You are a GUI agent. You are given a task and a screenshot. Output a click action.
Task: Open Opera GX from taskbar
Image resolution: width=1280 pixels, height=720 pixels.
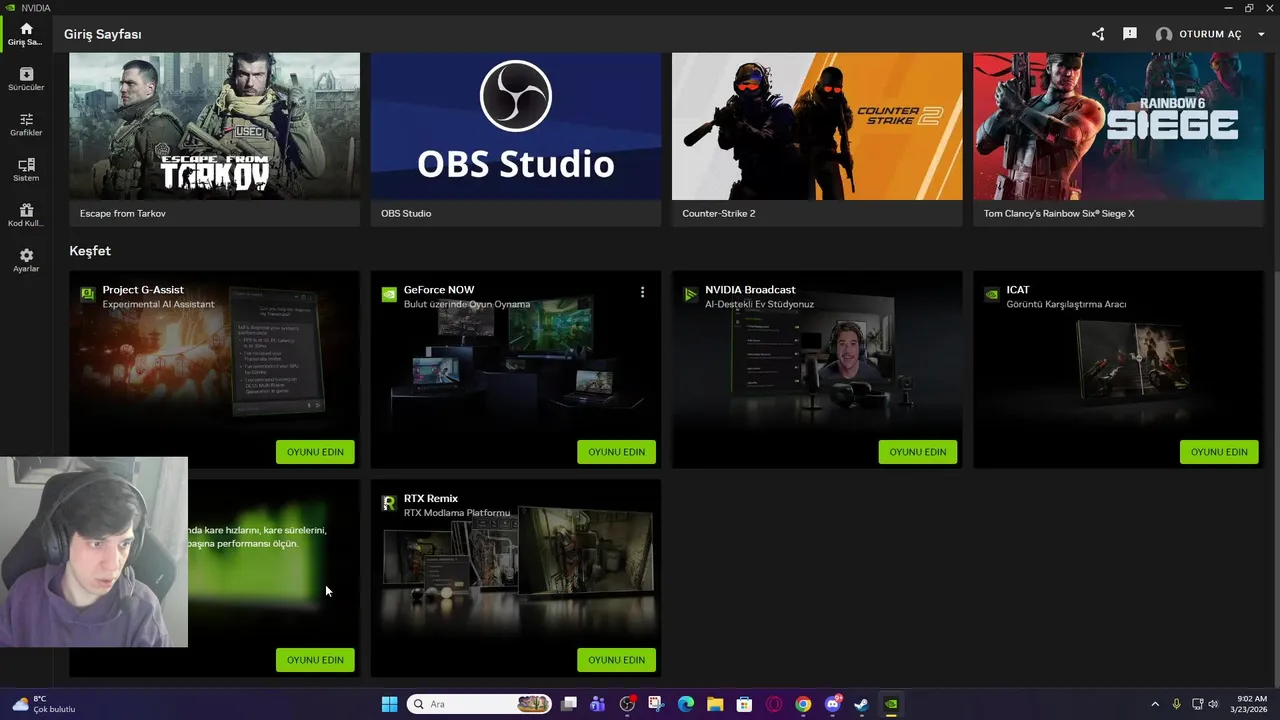pyautogui.click(x=774, y=704)
